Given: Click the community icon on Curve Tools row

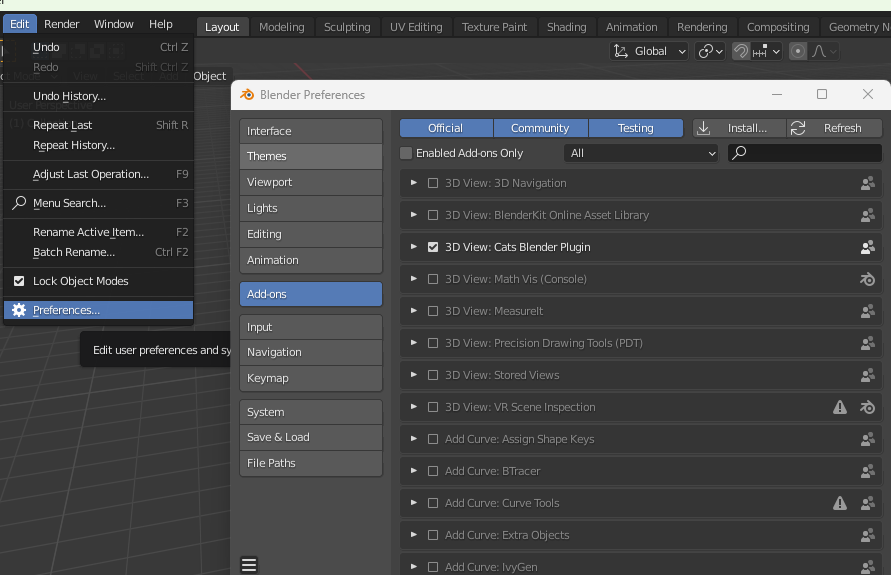Looking at the screenshot, I should [867, 503].
